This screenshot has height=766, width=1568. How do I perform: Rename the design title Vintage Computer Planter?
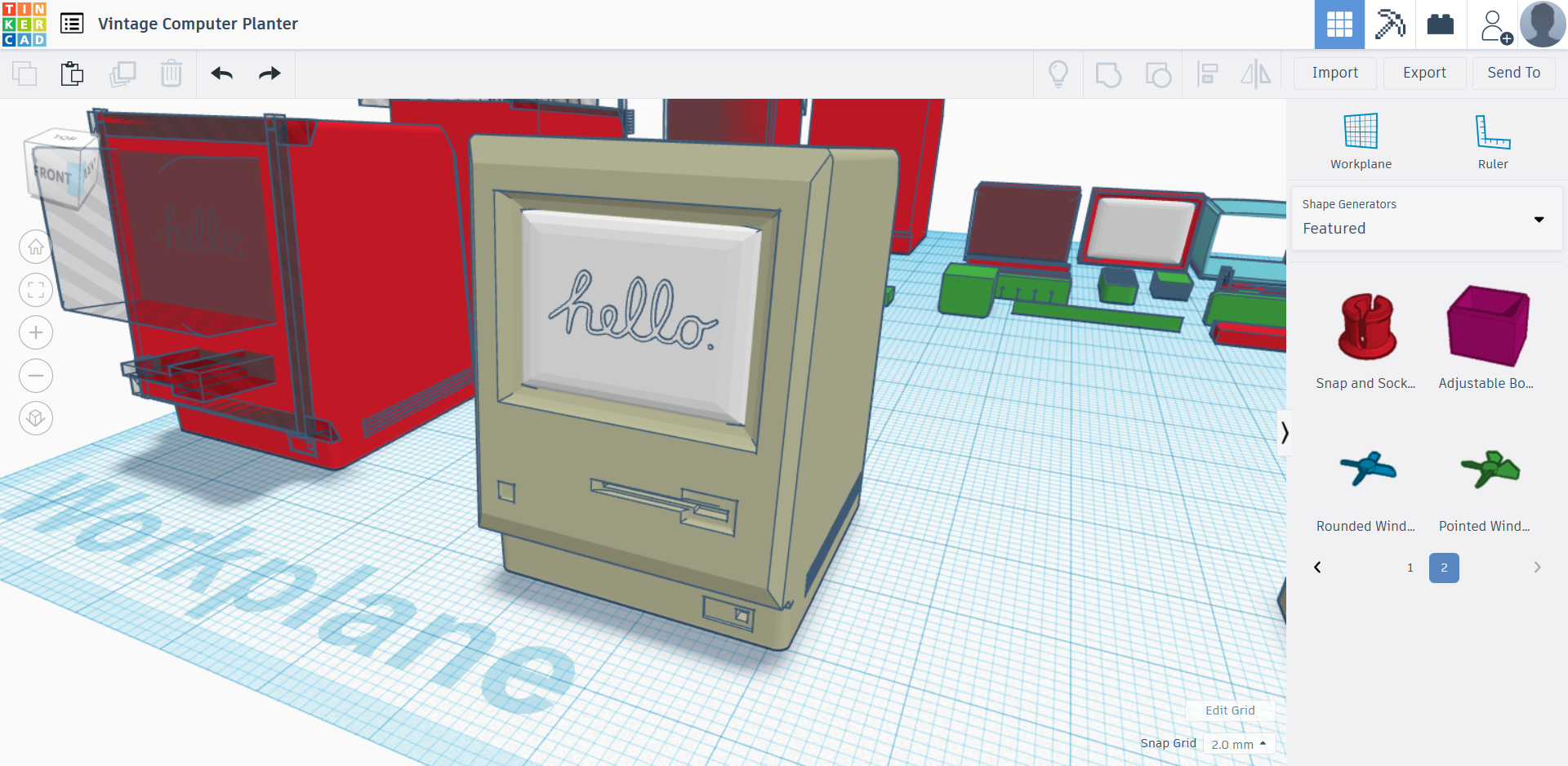click(x=198, y=24)
